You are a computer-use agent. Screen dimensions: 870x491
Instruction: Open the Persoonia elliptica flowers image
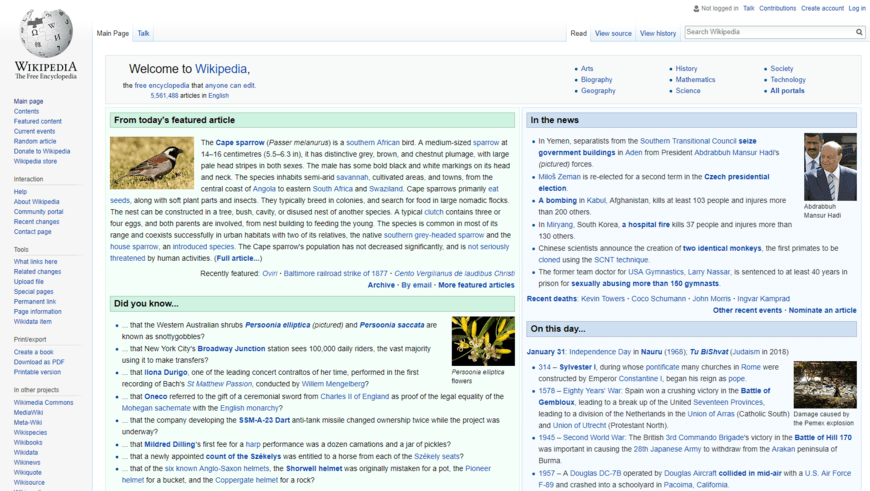pos(483,341)
